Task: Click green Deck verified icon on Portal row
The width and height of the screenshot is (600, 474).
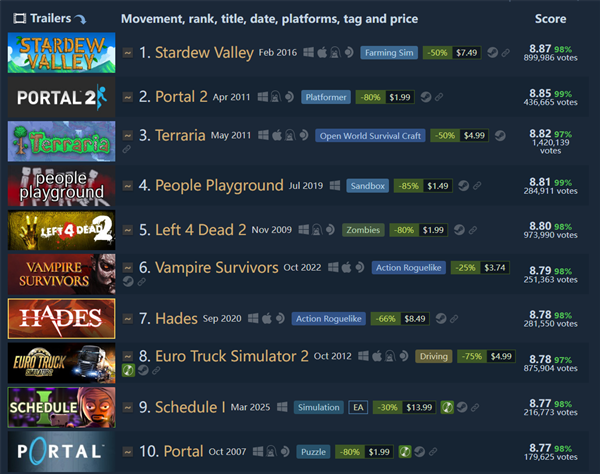Action: [405, 452]
